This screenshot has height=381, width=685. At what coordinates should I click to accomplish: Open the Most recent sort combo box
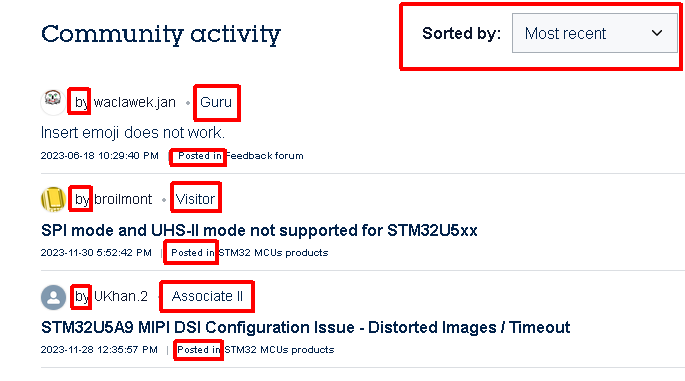coord(595,33)
